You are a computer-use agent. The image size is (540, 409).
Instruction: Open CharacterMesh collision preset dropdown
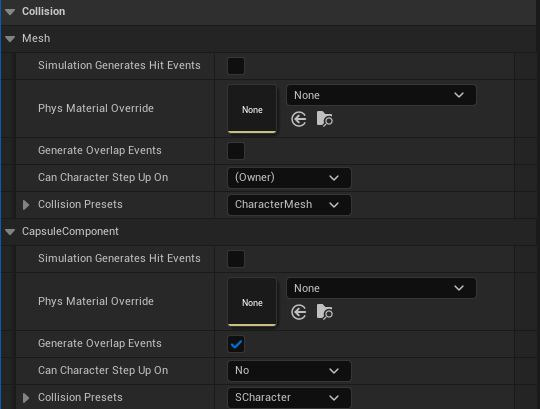(289, 205)
